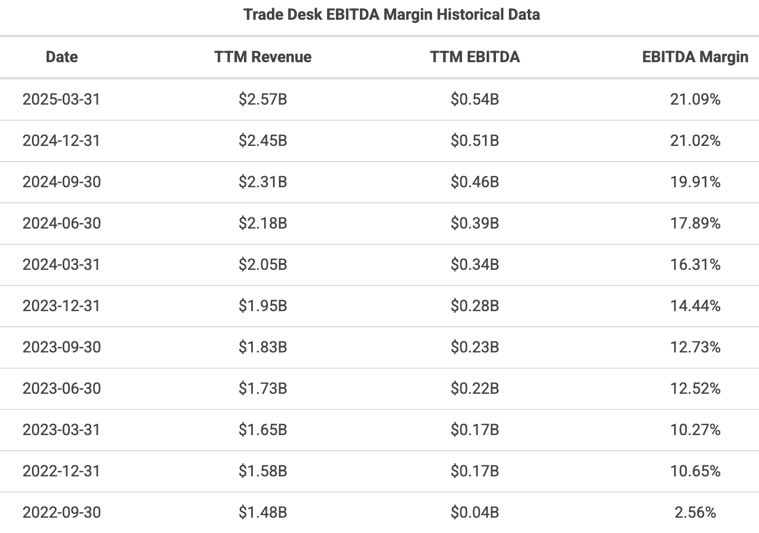This screenshot has width=759, height=533.
Task: Select the 2024-06-30 row date
Action: pyautogui.click(x=61, y=223)
